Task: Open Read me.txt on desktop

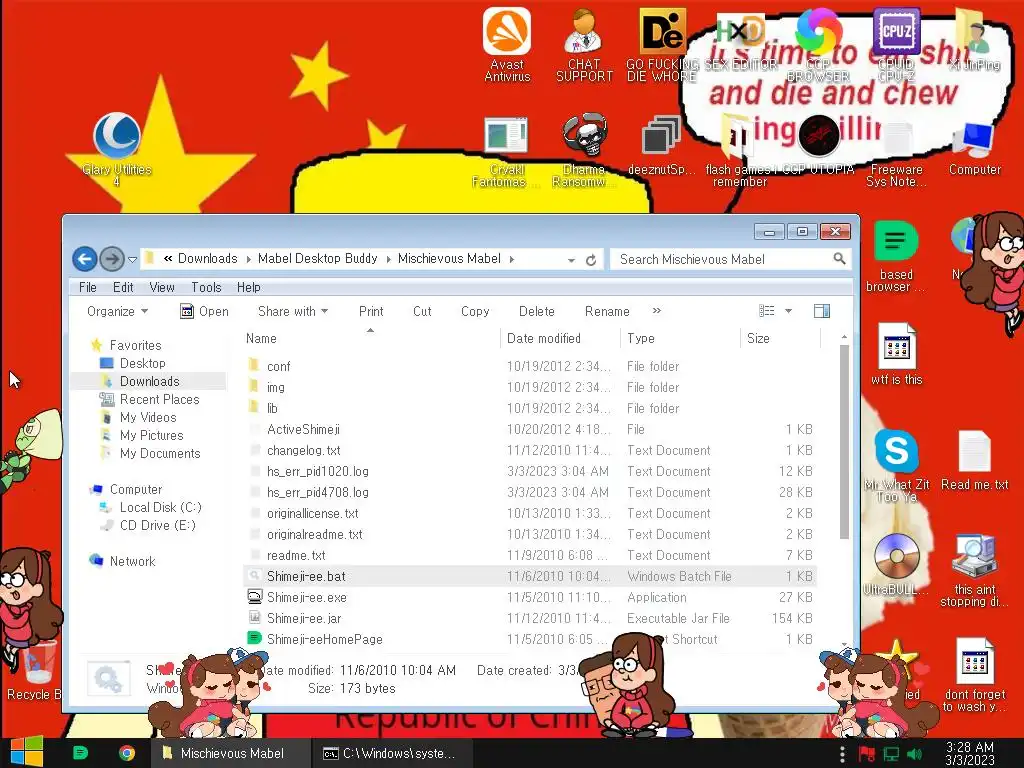Action: pyautogui.click(x=974, y=460)
